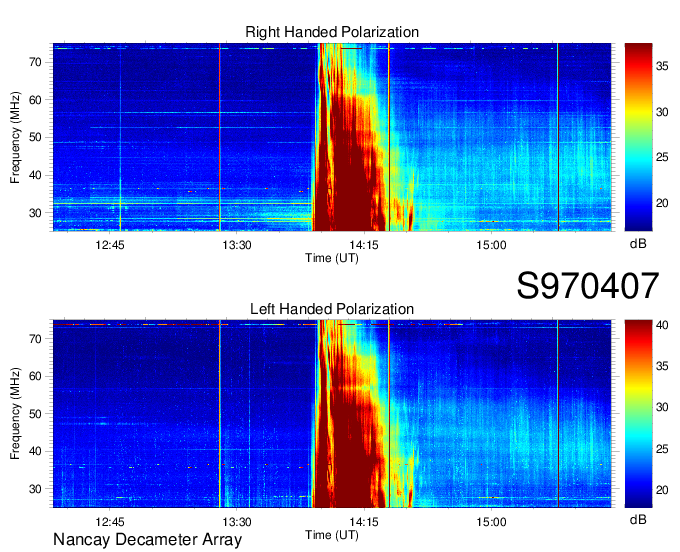Click the 25 dB label on the upper color bar
This screenshot has height=552, width=680.
pyautogui.click(x=662, y=157)
